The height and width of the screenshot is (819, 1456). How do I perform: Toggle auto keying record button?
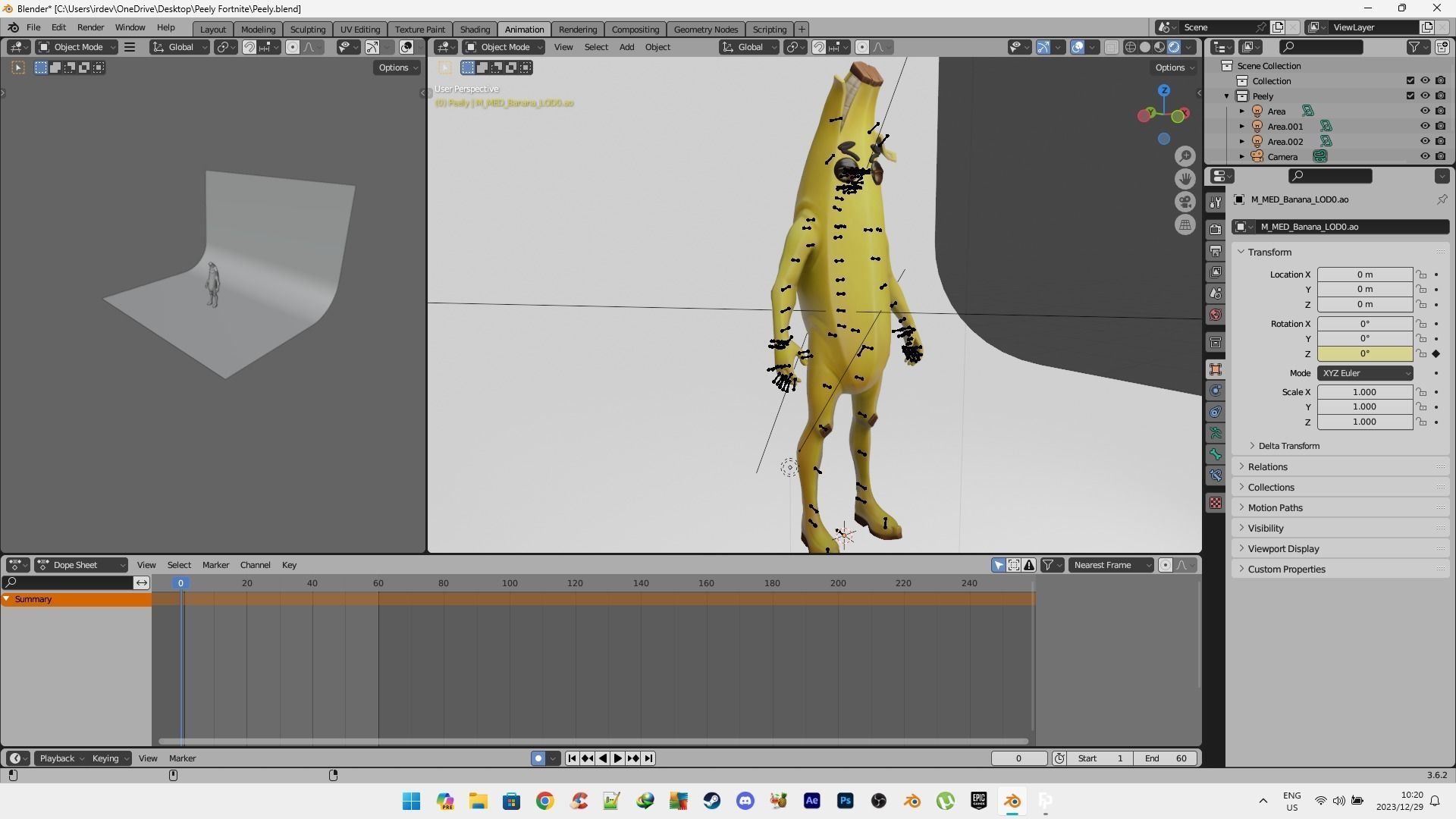coord(538,758)
